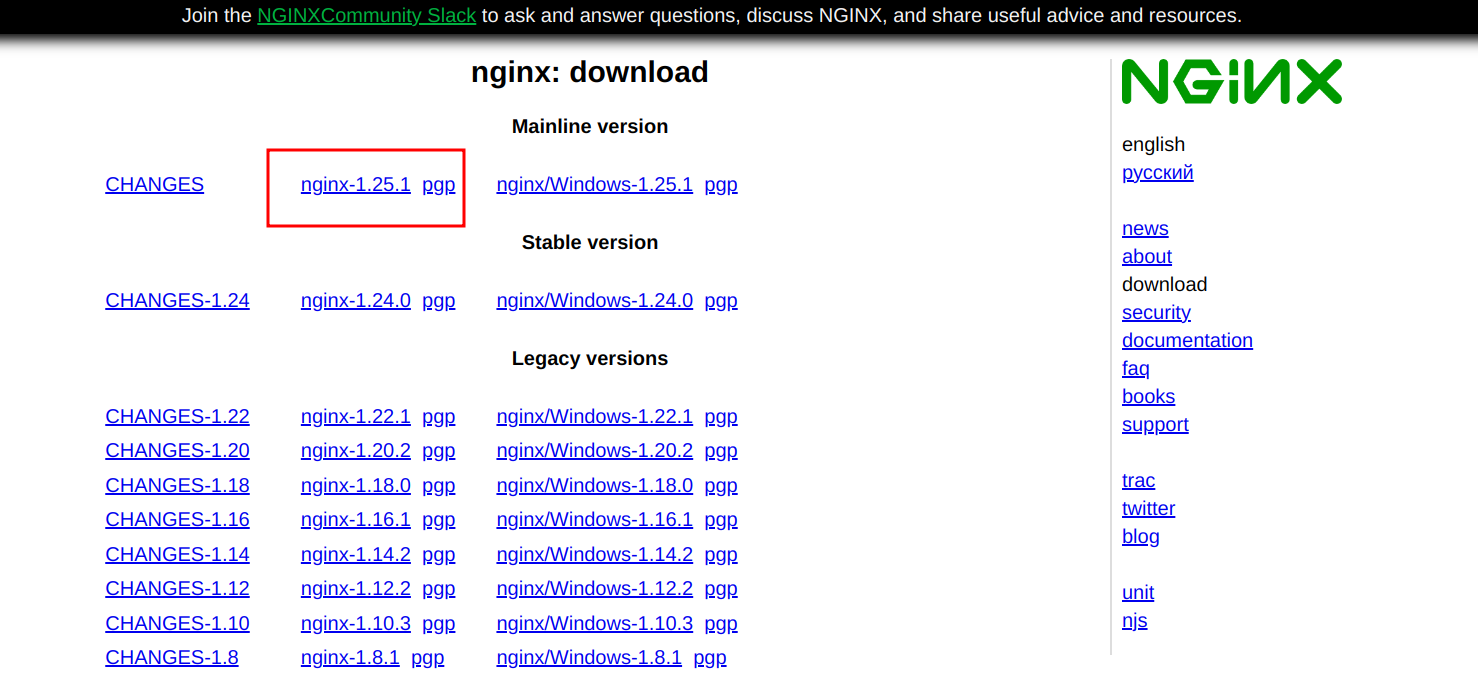Image resolution: width=1478 pixels, height=678 pixels.
Task: Open pgp signature for nginx-1.22.1
Action: pos(439,416)
